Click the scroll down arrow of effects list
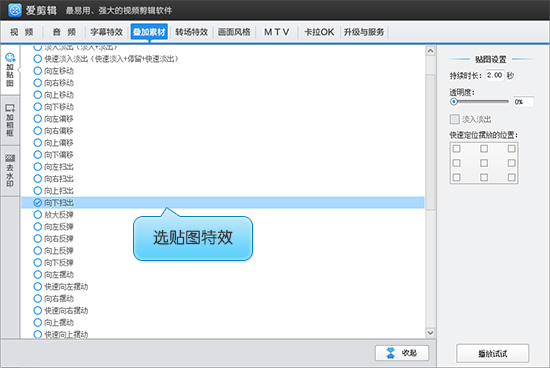 coord(430,332)
